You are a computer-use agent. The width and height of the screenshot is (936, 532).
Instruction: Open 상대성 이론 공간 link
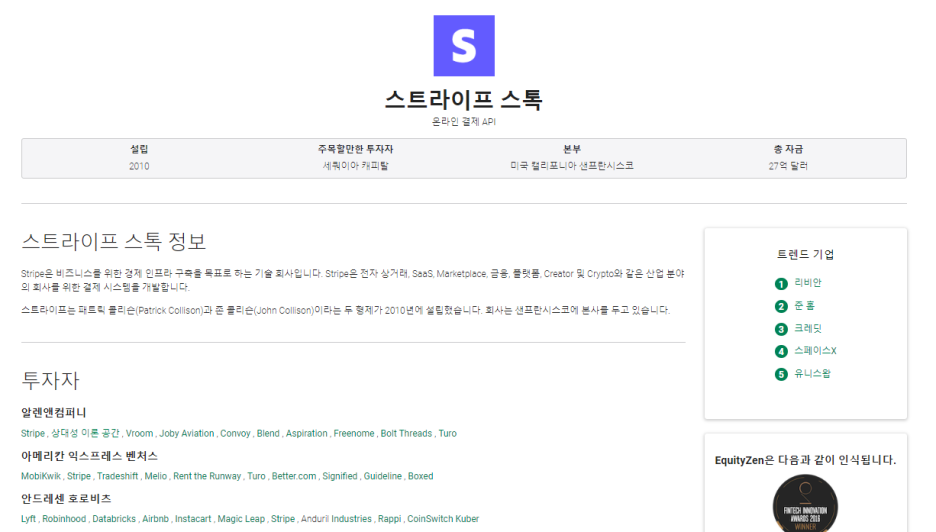pos(85,433)
